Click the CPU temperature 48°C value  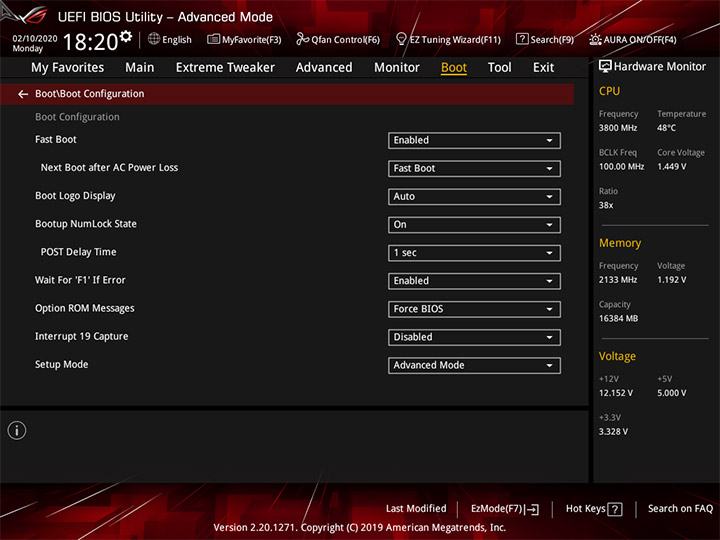[x=666, y=128]
